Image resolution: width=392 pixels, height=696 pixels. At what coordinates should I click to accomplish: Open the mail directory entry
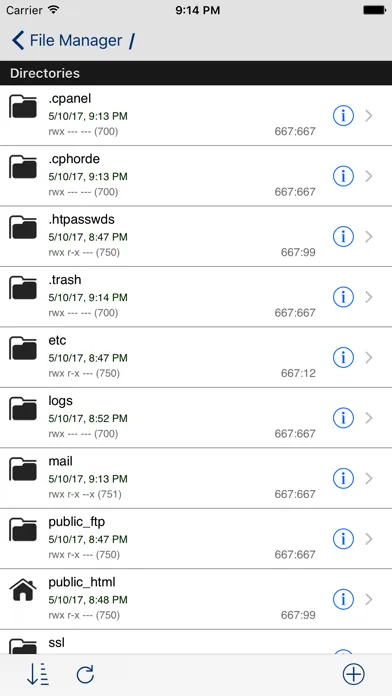(196, 478)
